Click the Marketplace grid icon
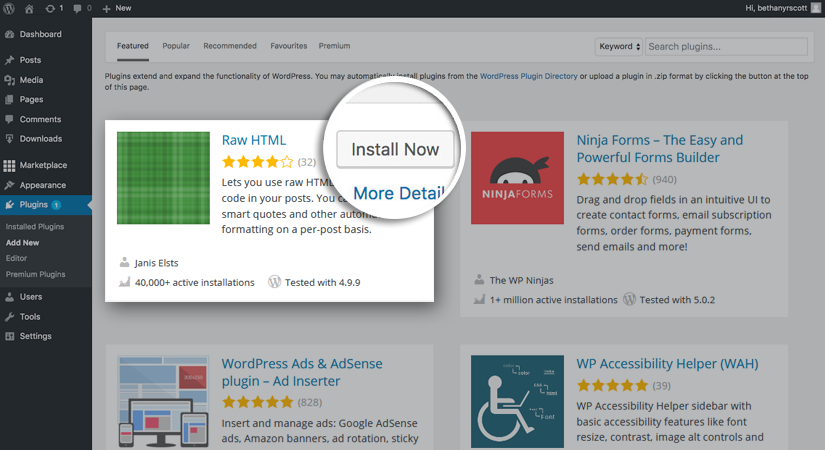 click(x=9, y=165)
